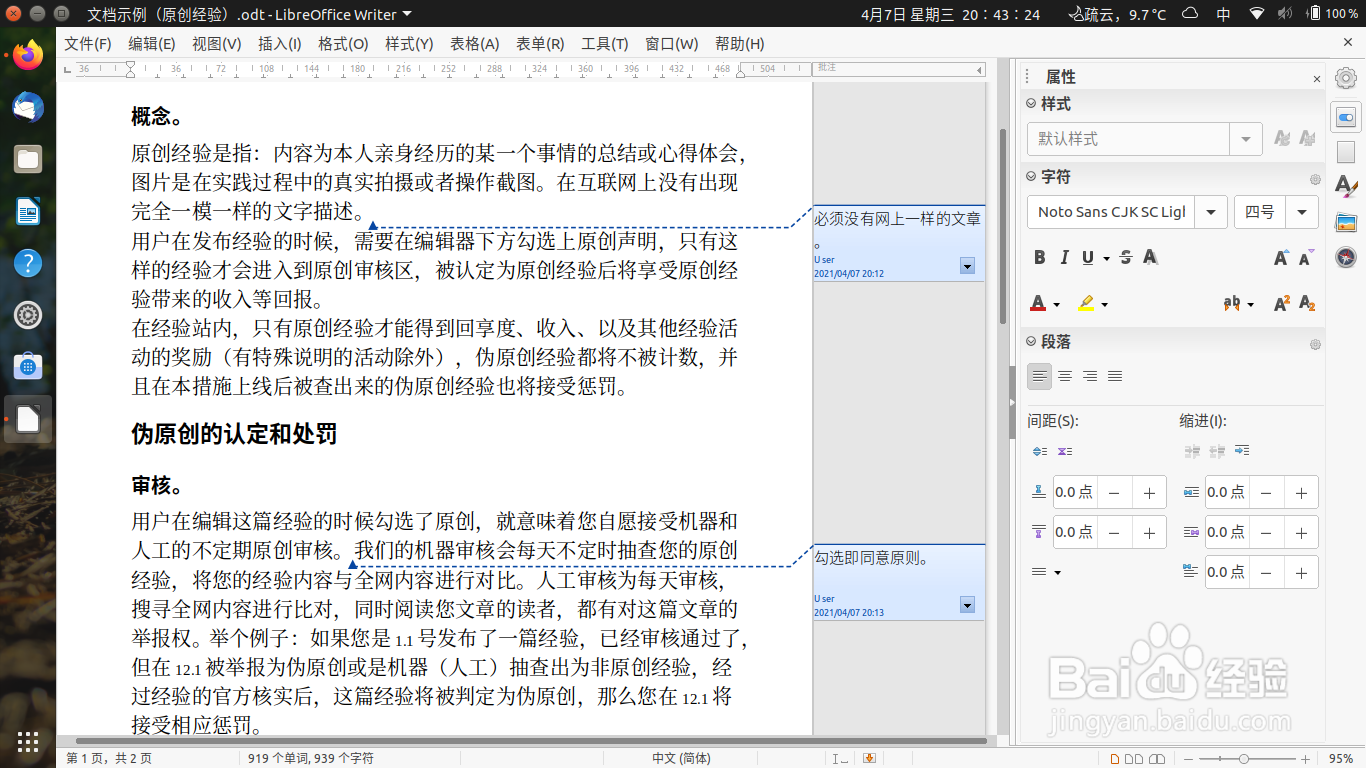Screen dimensions: 1366x768
Task: Apply italic formatting from the sidebar
Action: [x=1064, y=257]
